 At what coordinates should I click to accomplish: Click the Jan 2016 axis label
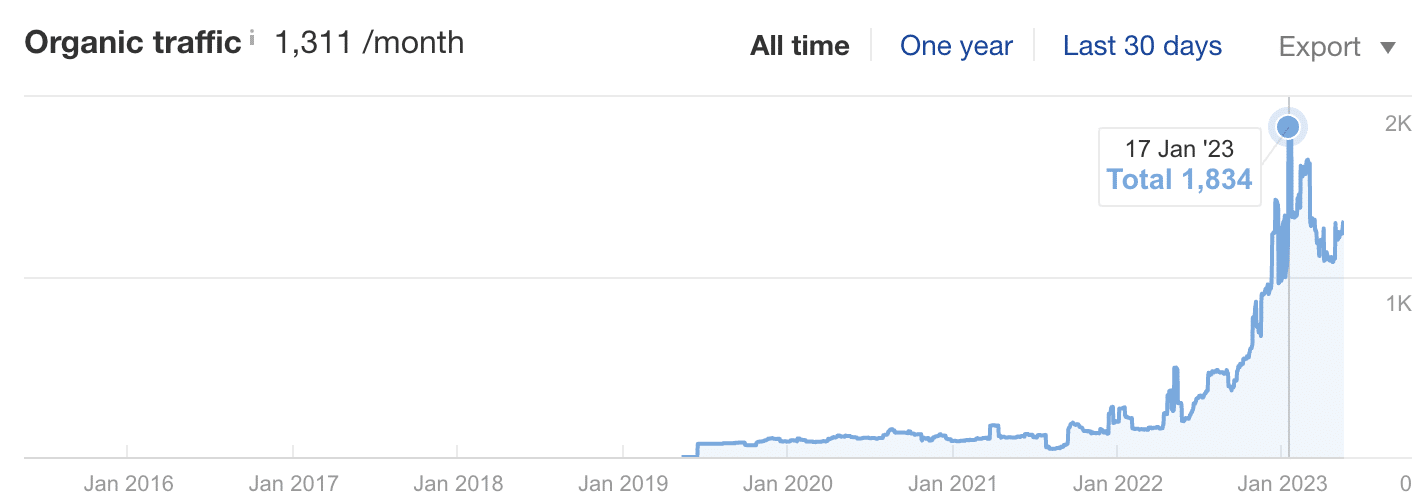127,483
